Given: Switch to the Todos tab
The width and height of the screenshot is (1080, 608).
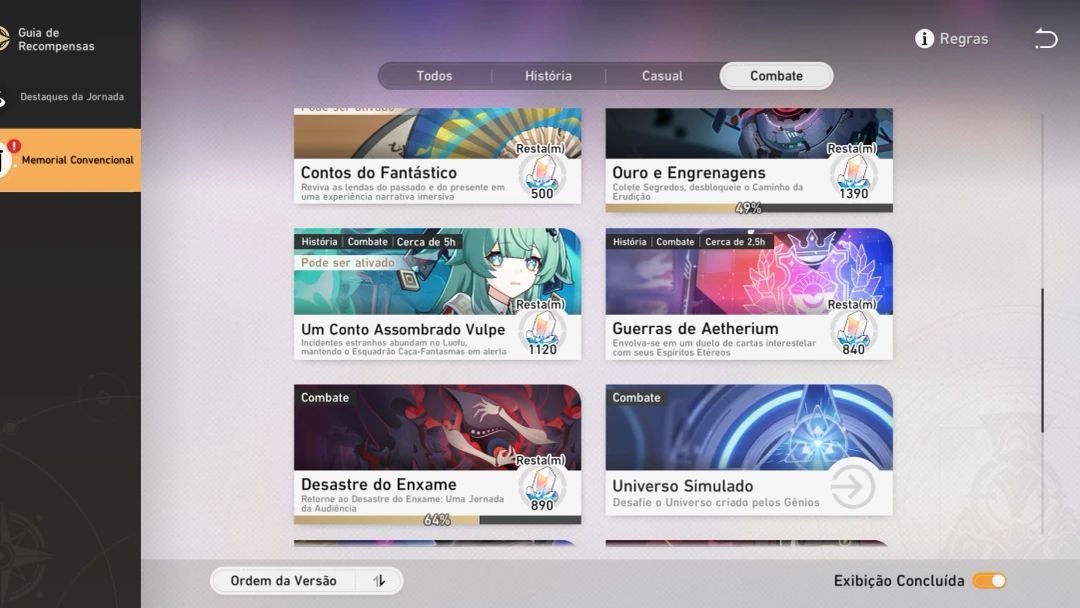Looking at the screenshot, I should (434, 76).
